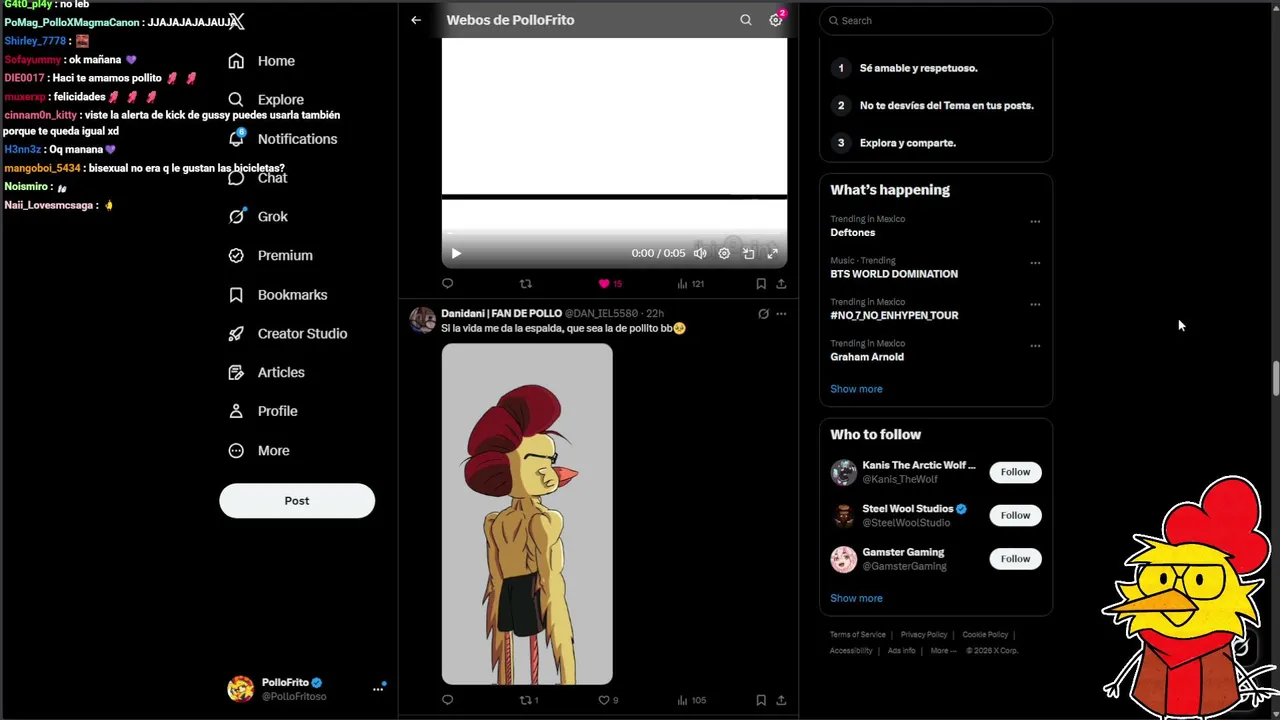Open options for #NO_7_NO_ENHYPEN_TOUR trend
Viewport: 1280px width, 720px height.
pos(1035,304)
